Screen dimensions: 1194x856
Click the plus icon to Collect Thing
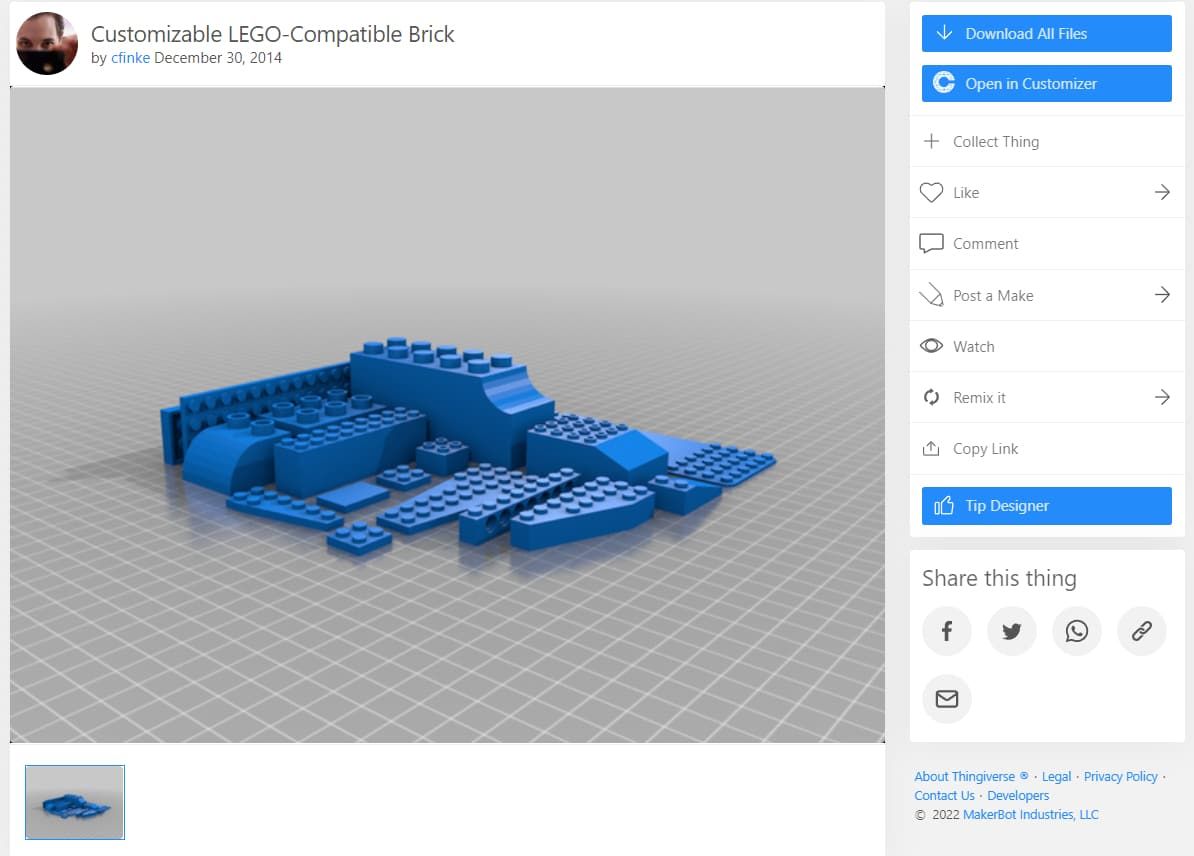(931, 141)
